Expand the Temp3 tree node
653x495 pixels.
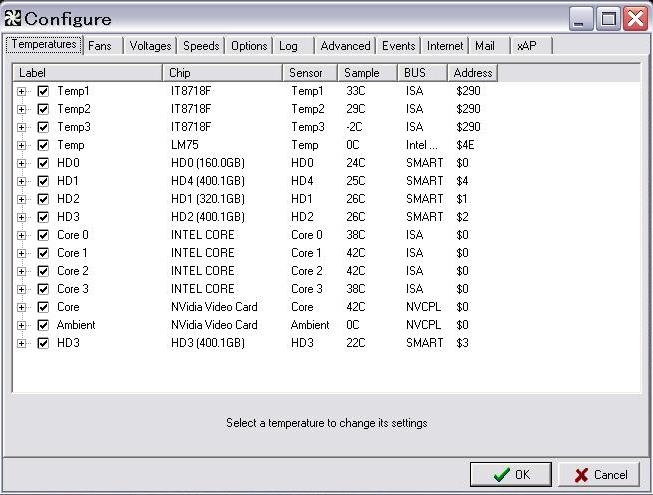click(x=21, y=127)
